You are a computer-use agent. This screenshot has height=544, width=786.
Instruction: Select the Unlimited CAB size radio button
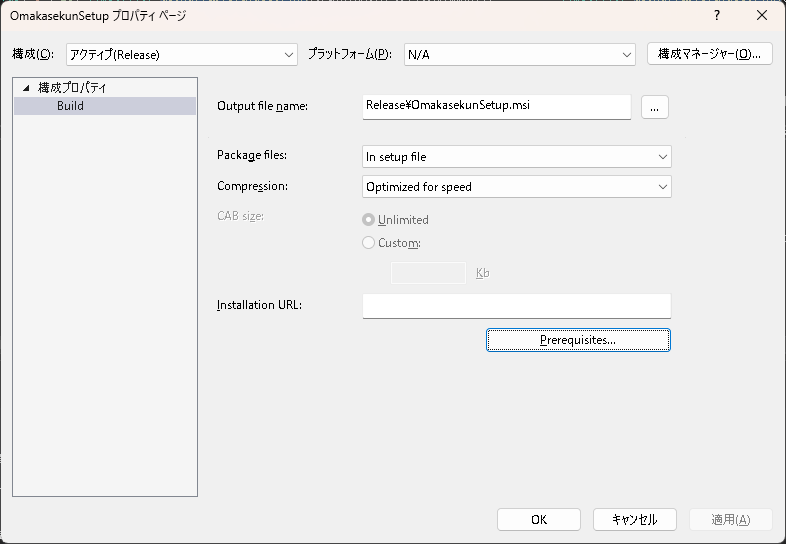pos(369,220)
